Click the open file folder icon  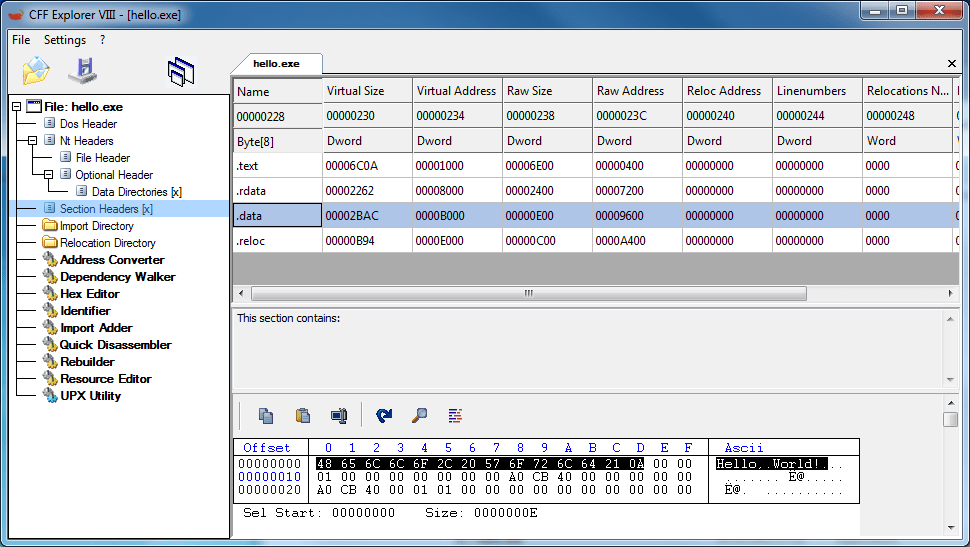pos(36,71)
